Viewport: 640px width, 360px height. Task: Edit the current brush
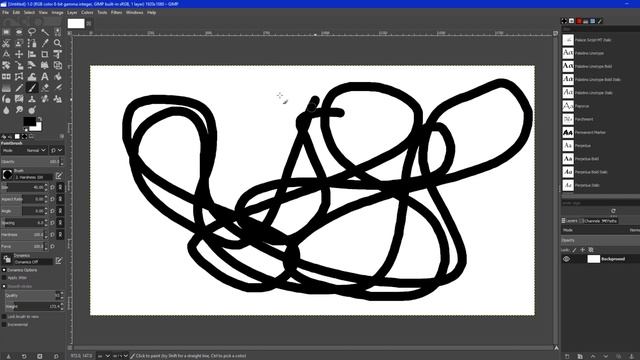59,176
